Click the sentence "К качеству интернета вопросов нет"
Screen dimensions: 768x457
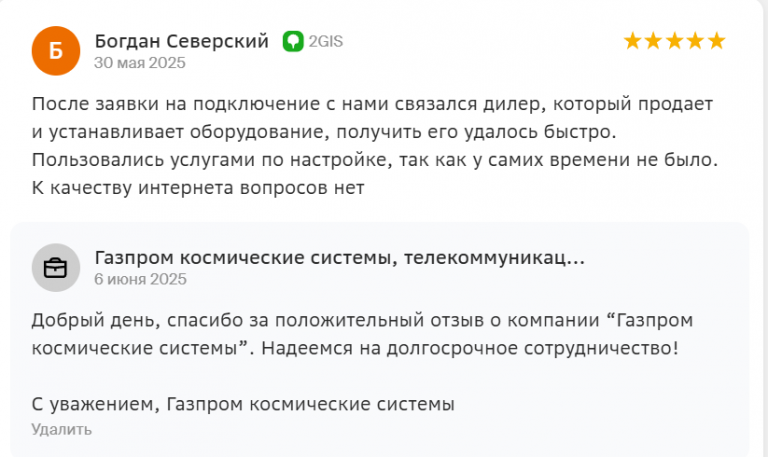(x=198, y=188)
